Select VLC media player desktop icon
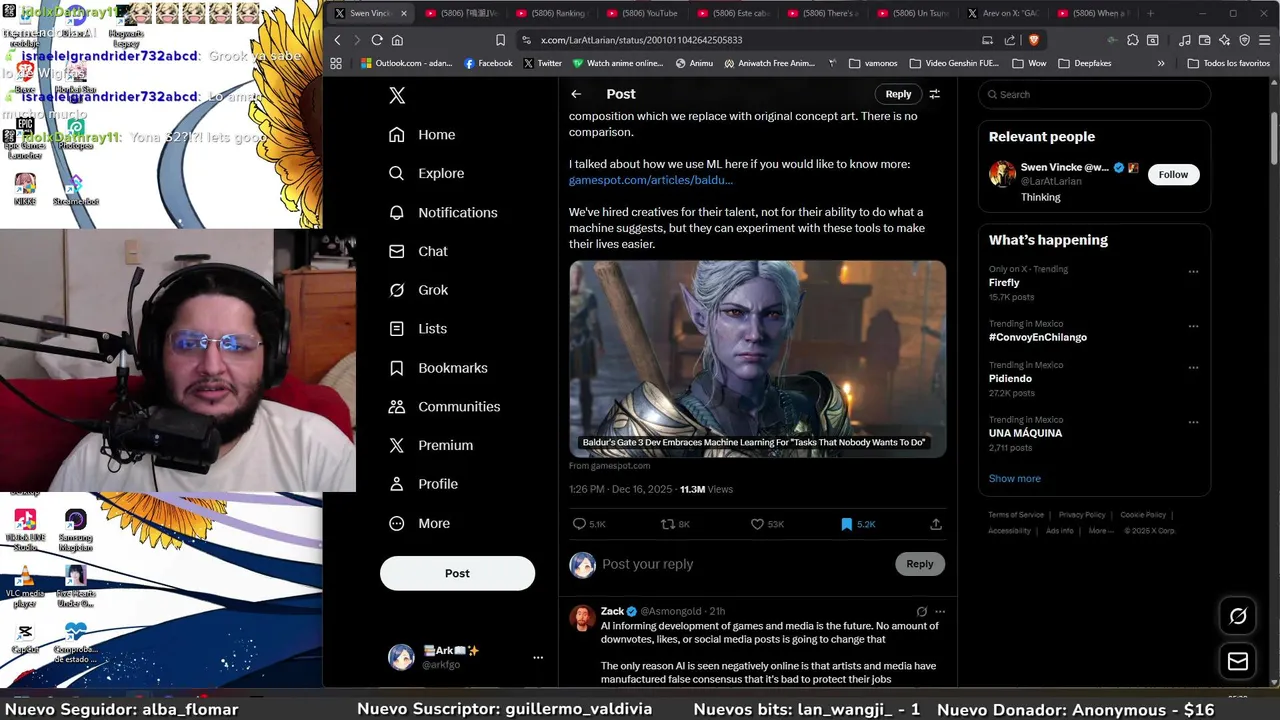 click(25, 587)
